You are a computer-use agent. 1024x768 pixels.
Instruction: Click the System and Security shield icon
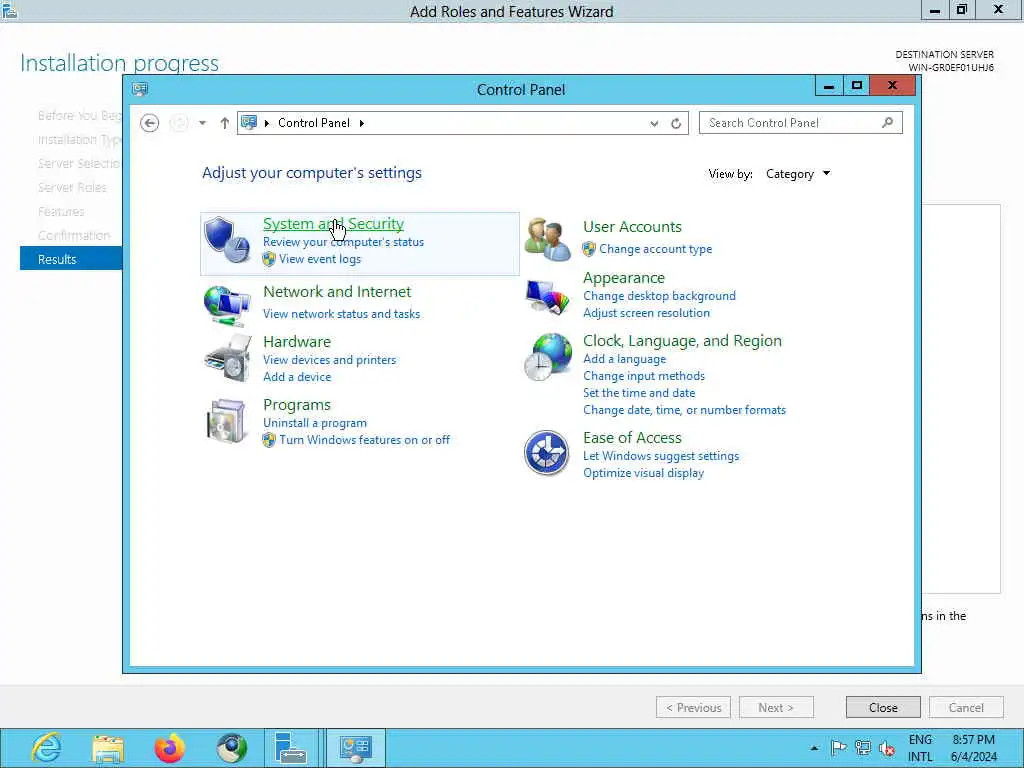click(x=226, y=240)
